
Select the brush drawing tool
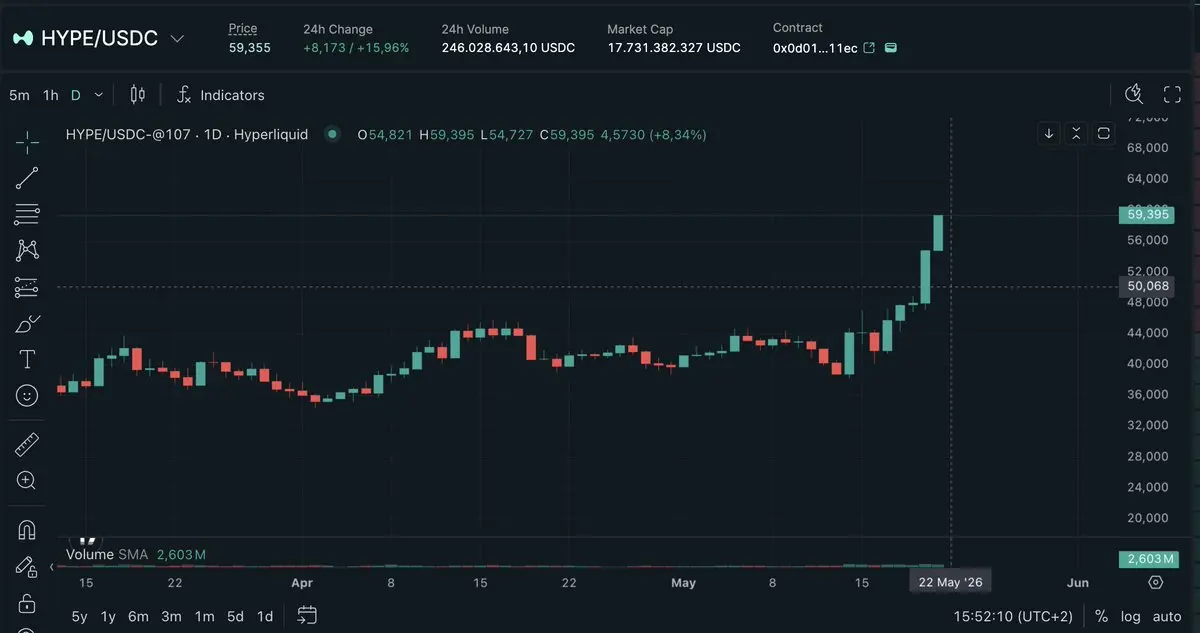27,323
